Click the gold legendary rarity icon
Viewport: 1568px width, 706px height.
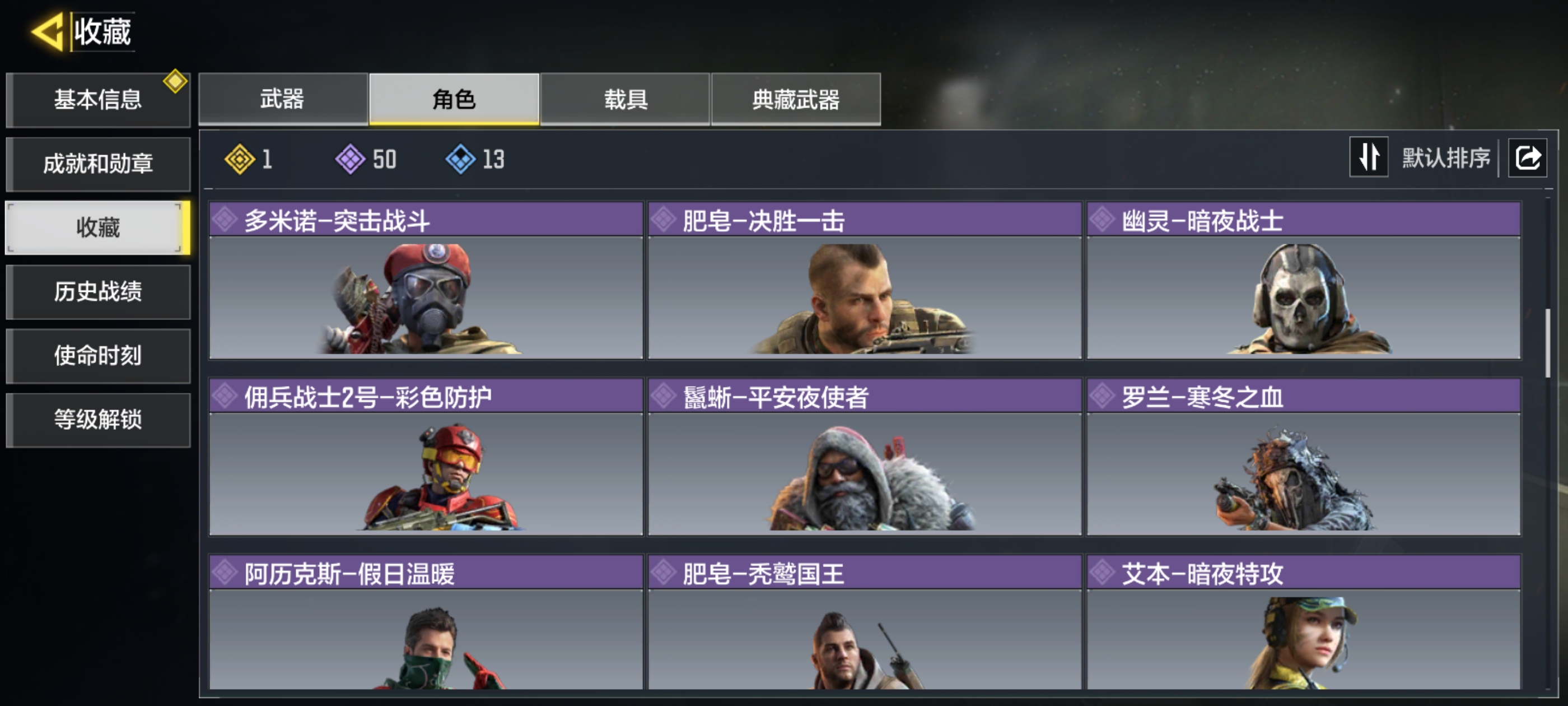[x=240, y=160]
